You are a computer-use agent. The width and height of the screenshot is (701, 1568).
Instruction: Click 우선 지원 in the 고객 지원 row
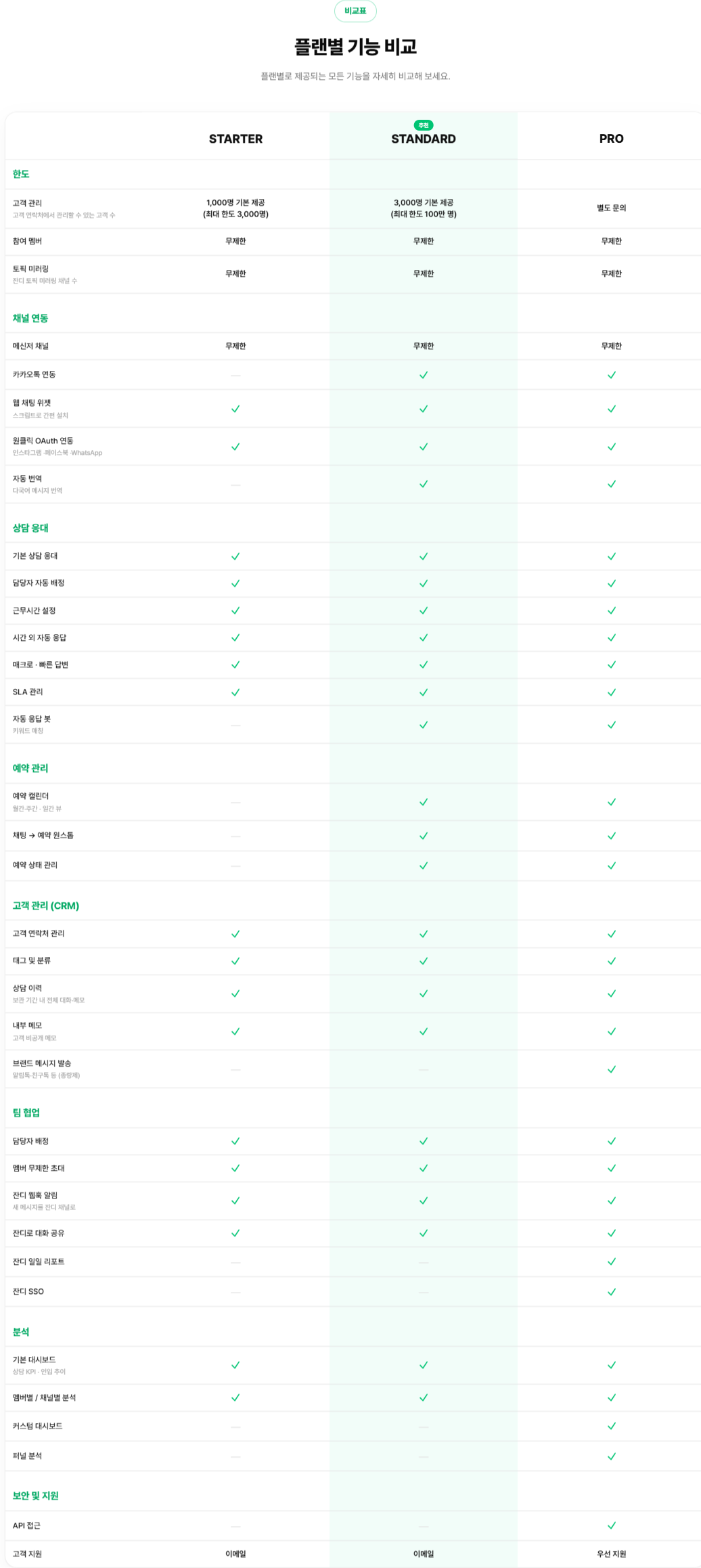point(612,1554)
